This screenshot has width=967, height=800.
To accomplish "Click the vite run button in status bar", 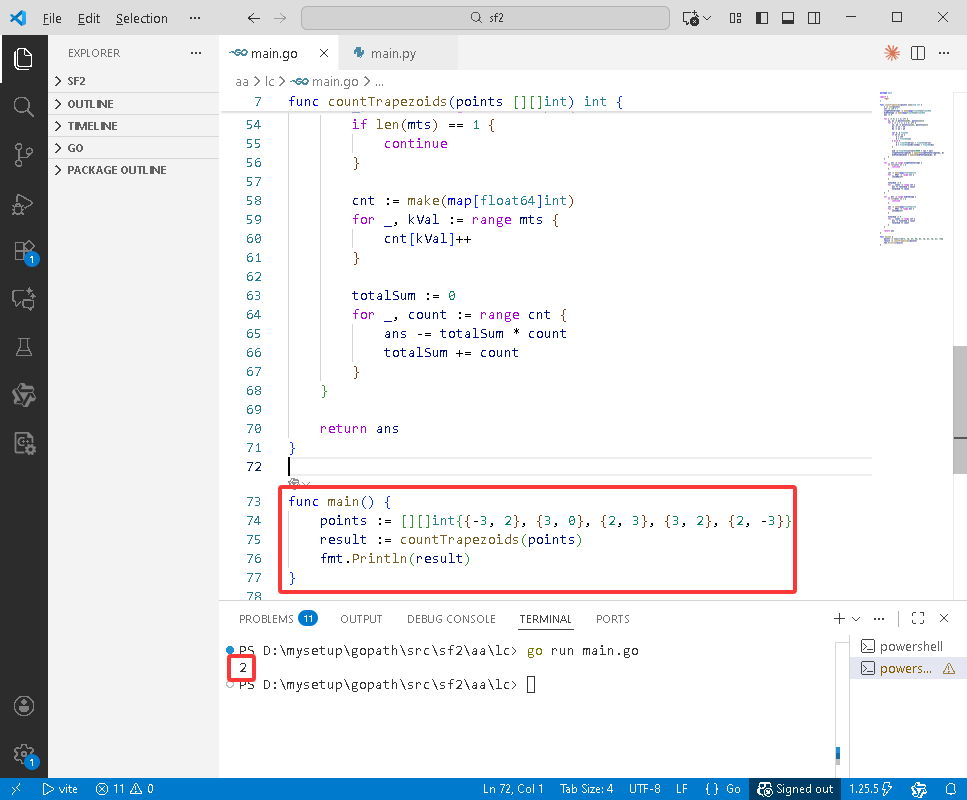I will pyautogui.click(x=60, y=789).
